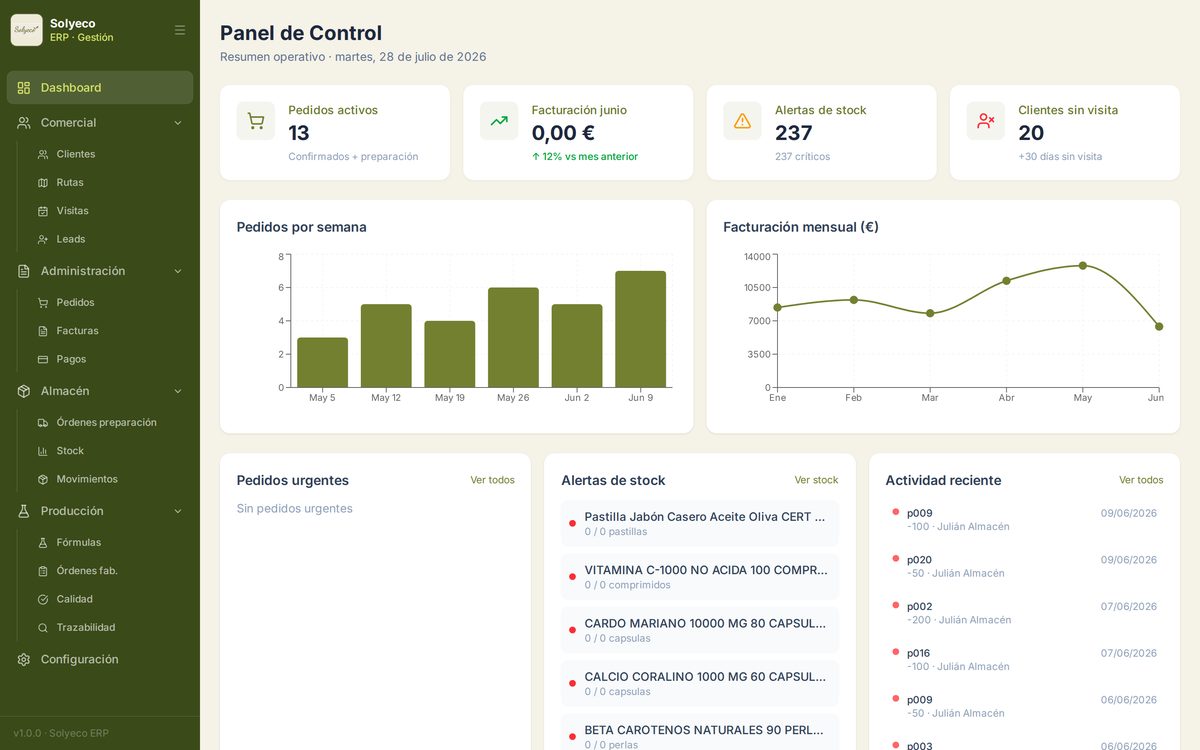Click the bar chart icon beside Stock

(43, 451)
